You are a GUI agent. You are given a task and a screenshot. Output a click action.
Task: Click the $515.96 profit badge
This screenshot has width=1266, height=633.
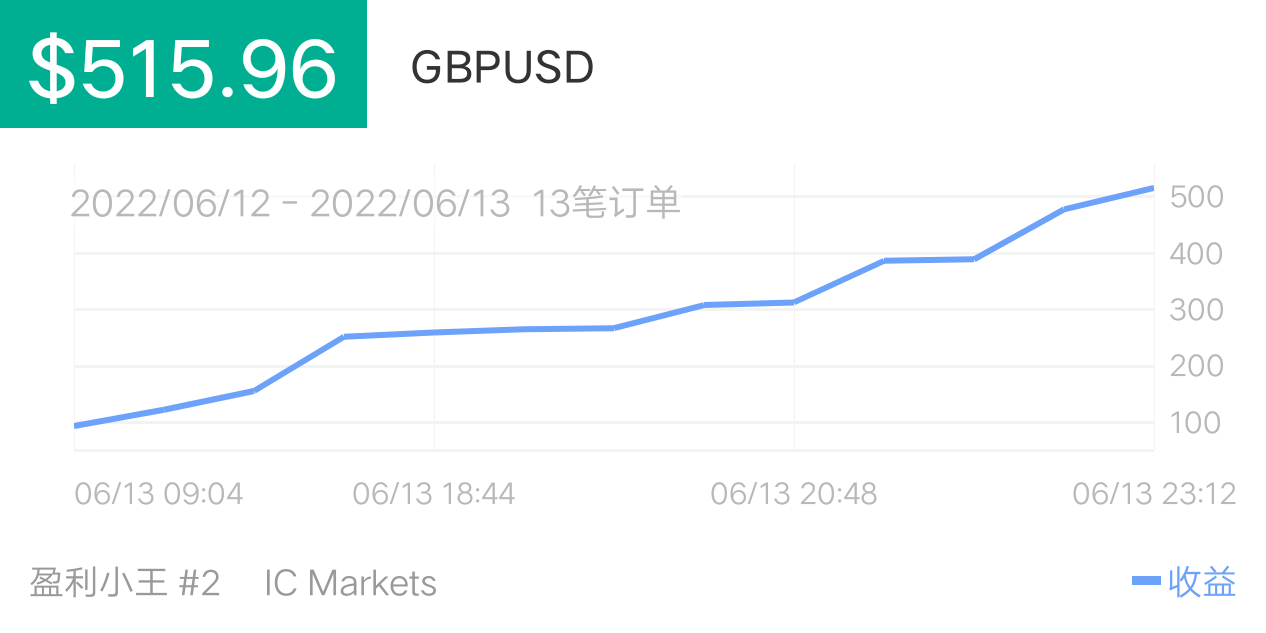[183, 64]
